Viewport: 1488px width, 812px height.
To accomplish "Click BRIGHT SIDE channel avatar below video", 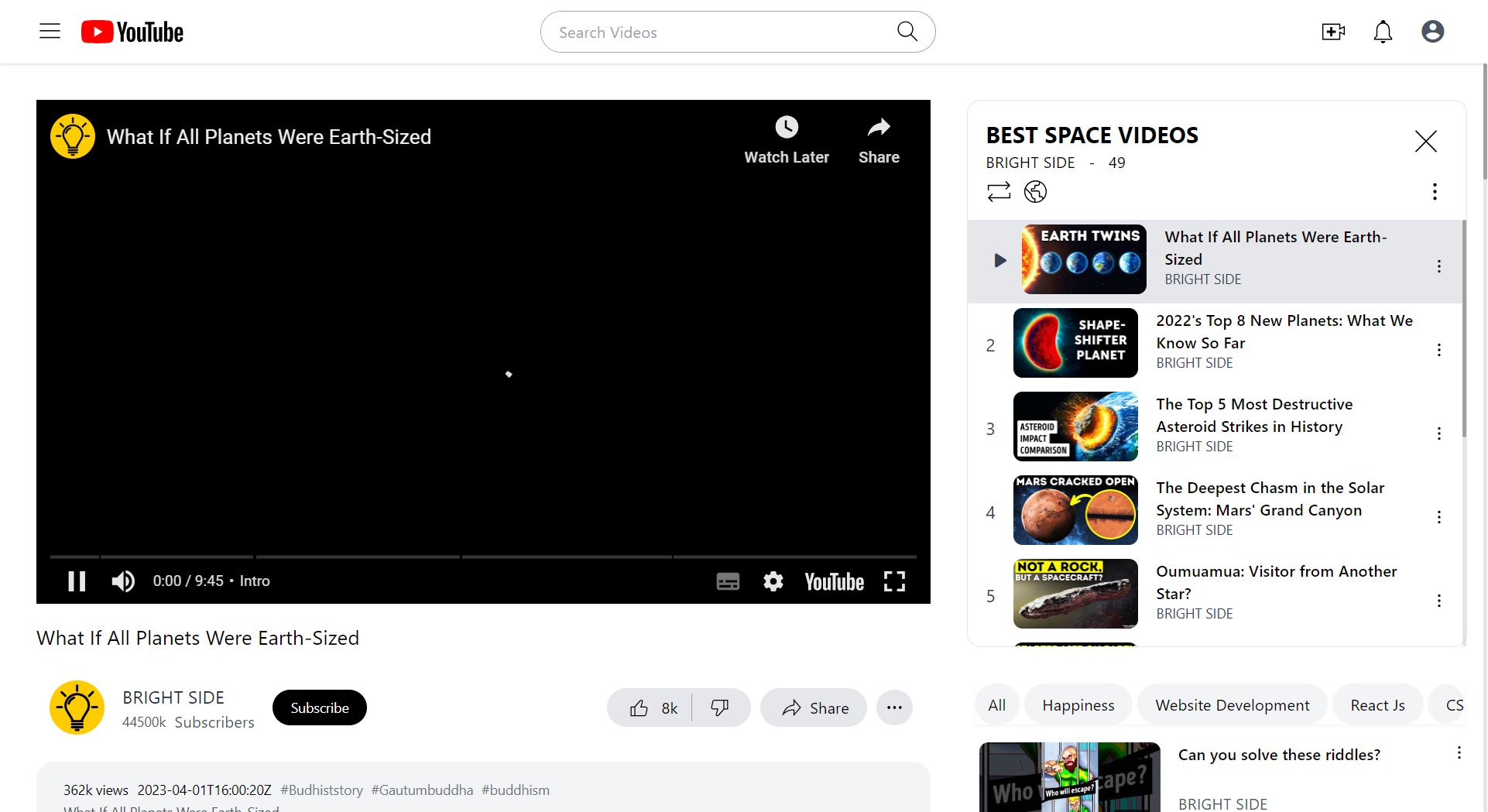I will 77,708.
